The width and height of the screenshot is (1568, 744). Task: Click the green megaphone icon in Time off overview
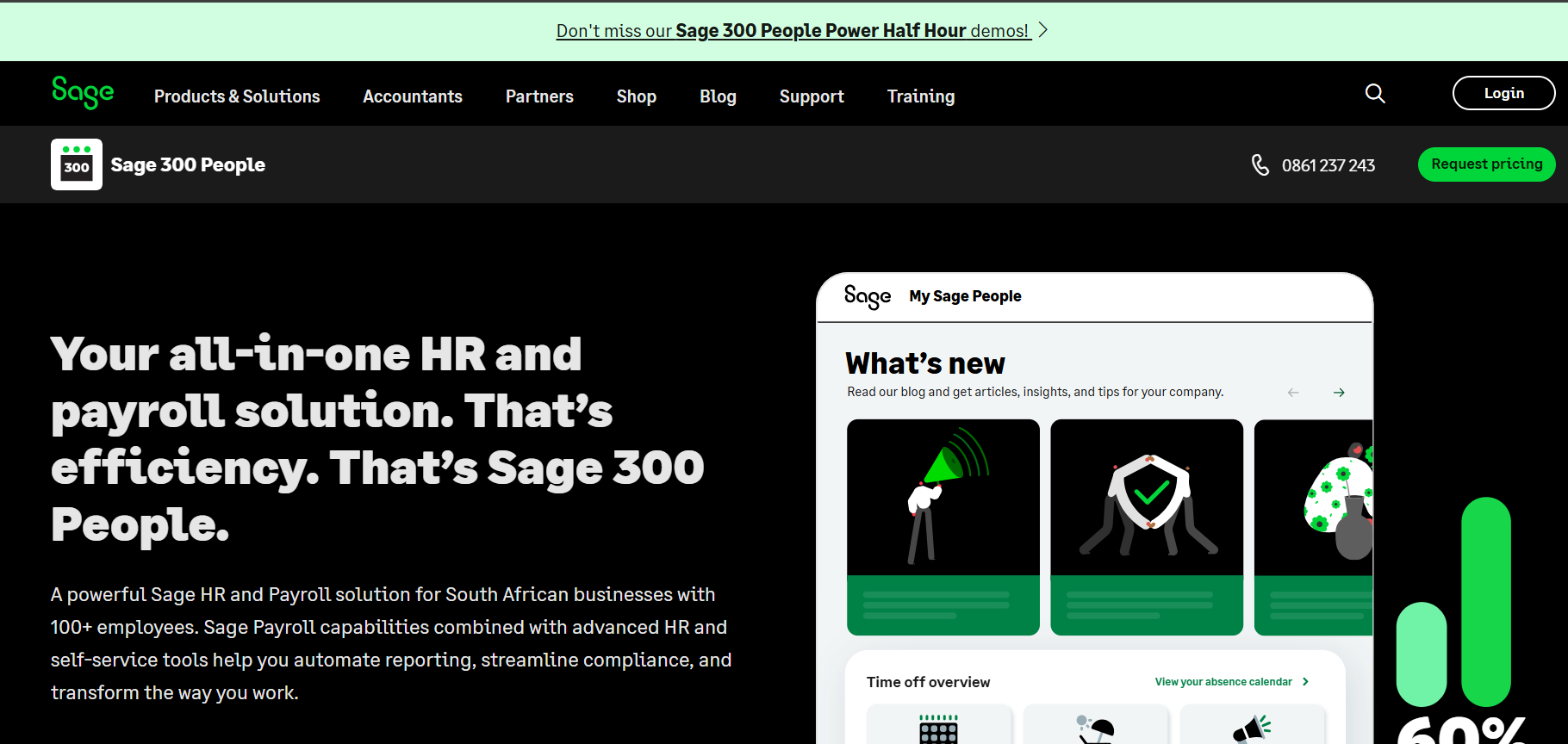1252,729
